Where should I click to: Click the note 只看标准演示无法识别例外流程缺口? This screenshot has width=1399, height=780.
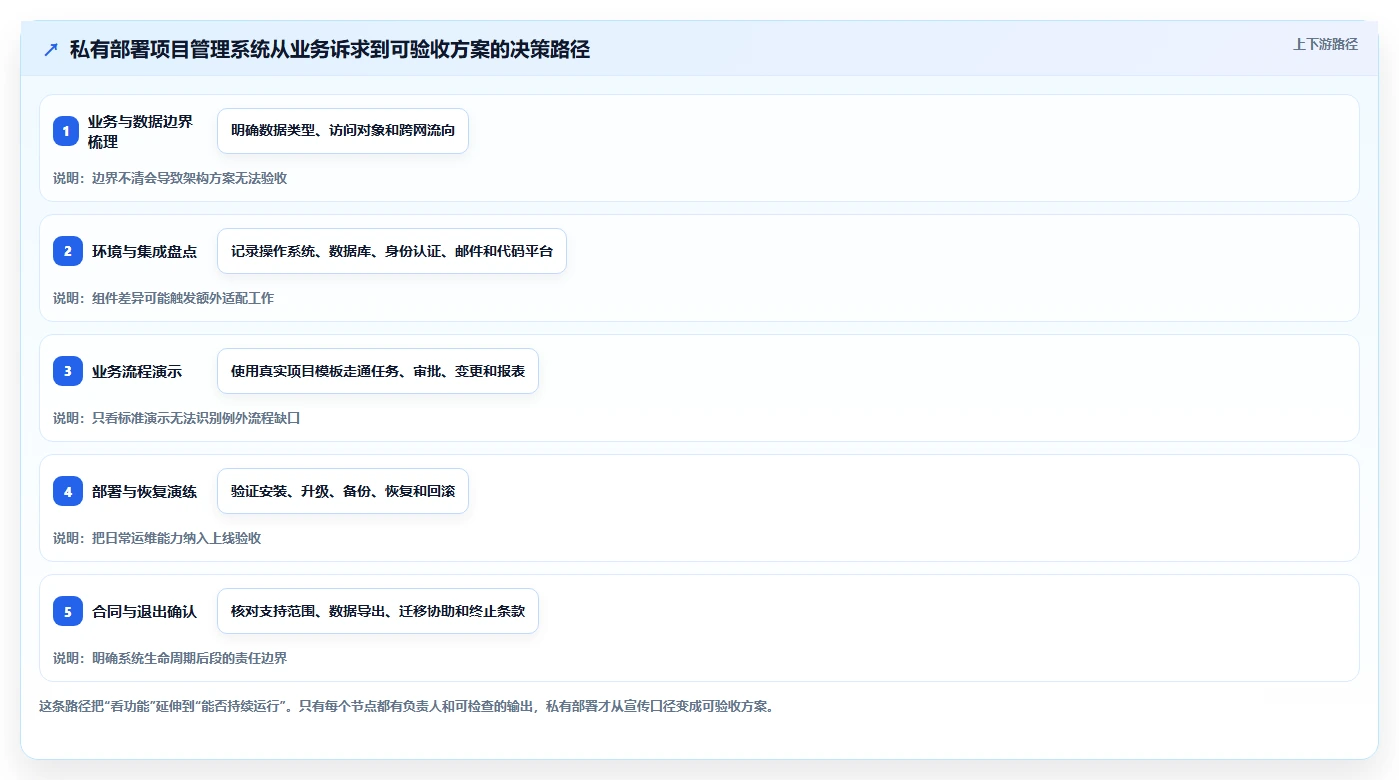[x=177, y=418]
